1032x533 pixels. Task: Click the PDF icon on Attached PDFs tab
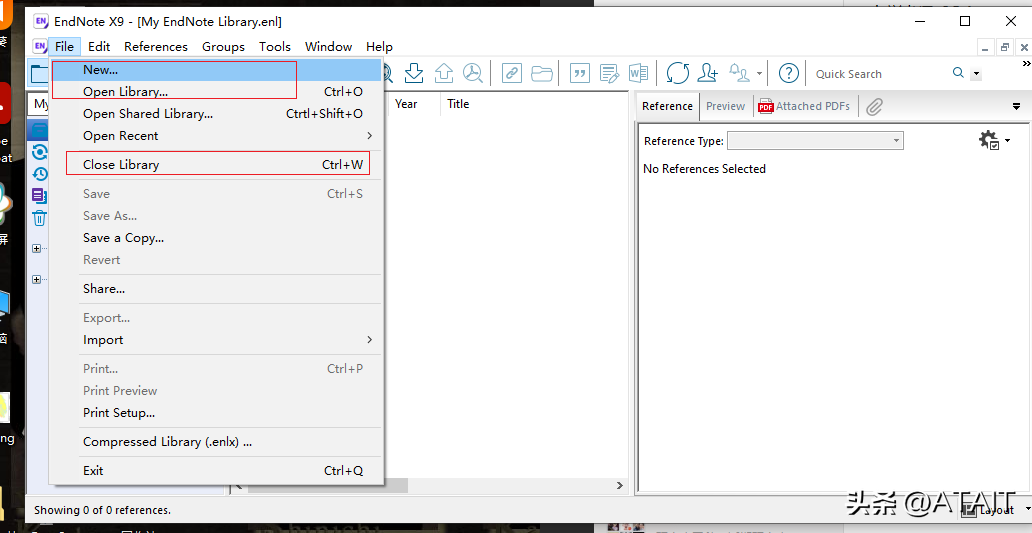pyautogui.click(x=765, y=107)
